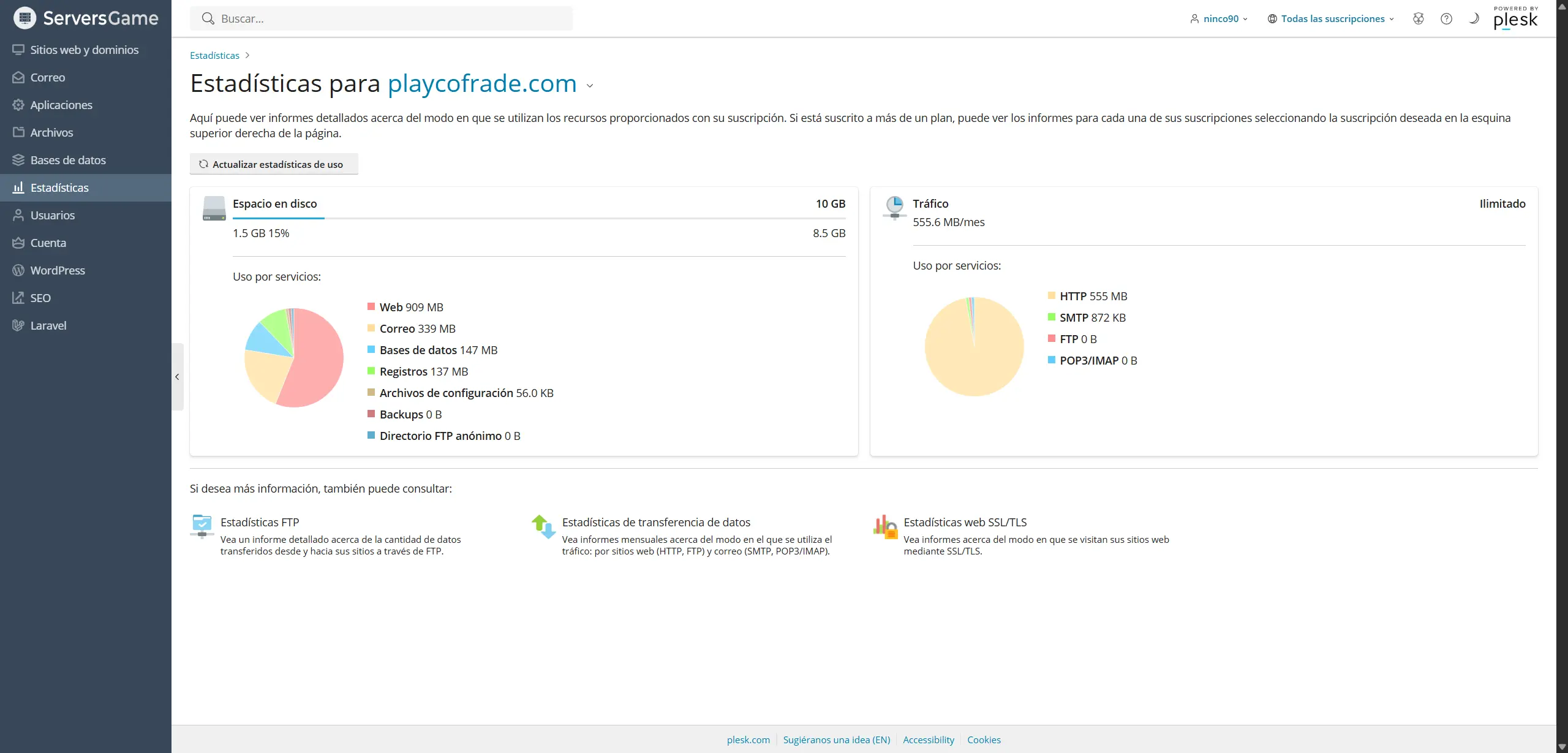Click the Tráfico pie monitor icon

tap(894, 208)
